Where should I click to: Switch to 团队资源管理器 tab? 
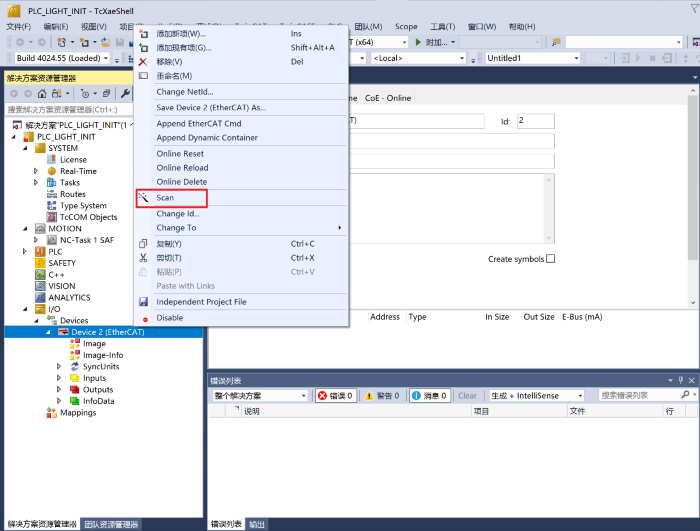[x=111, y=524]
